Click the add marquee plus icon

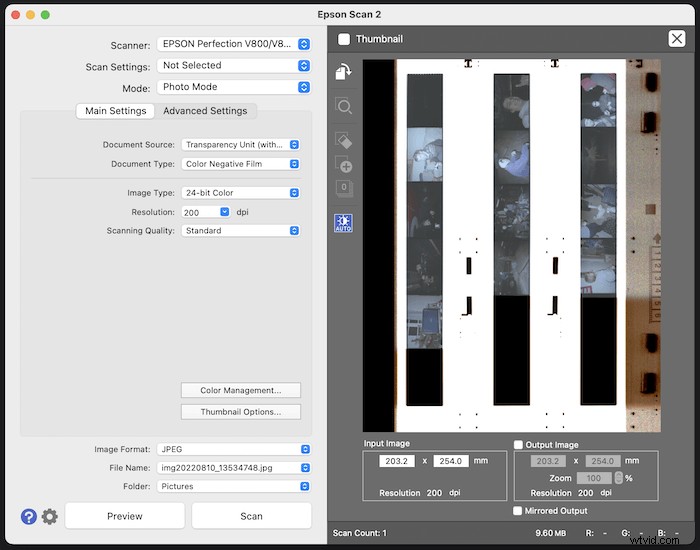(x=344, y=166)
